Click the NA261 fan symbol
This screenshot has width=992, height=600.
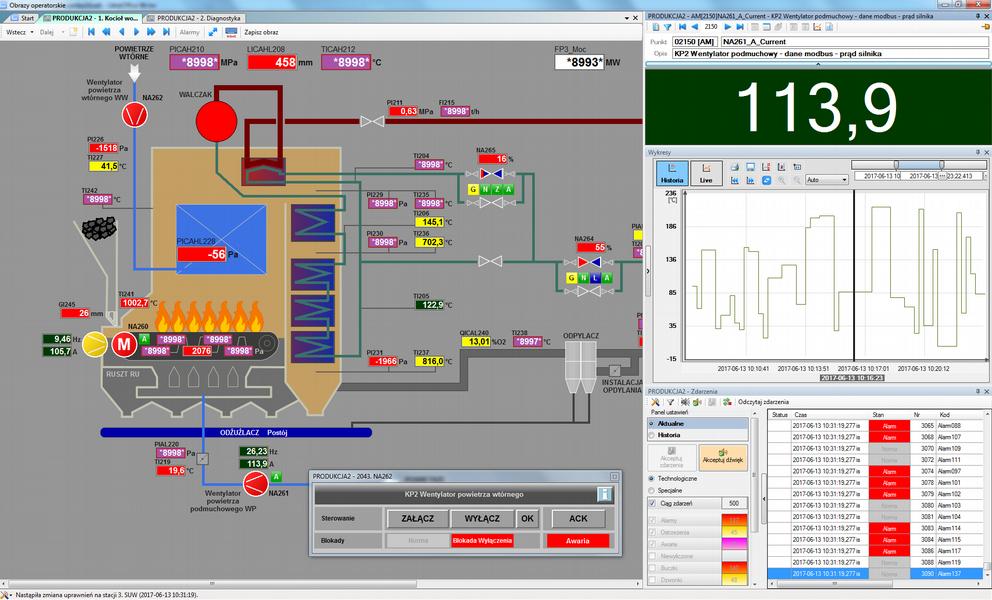click(x=256, y=484)
